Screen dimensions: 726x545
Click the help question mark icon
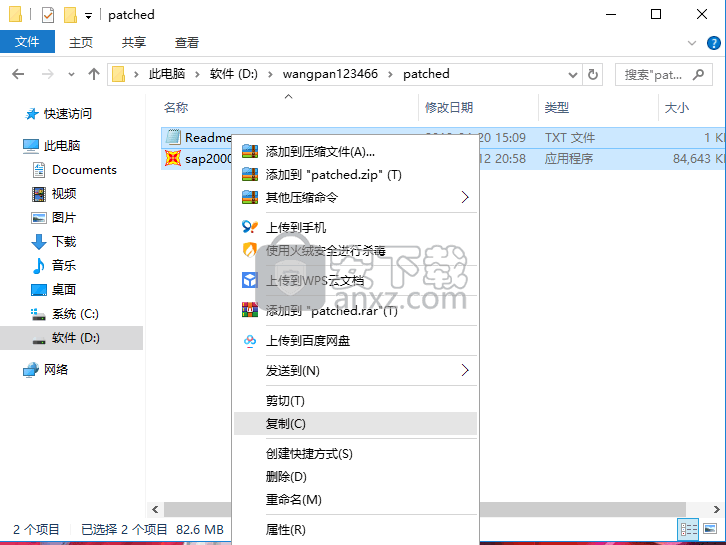coord(713,43)
